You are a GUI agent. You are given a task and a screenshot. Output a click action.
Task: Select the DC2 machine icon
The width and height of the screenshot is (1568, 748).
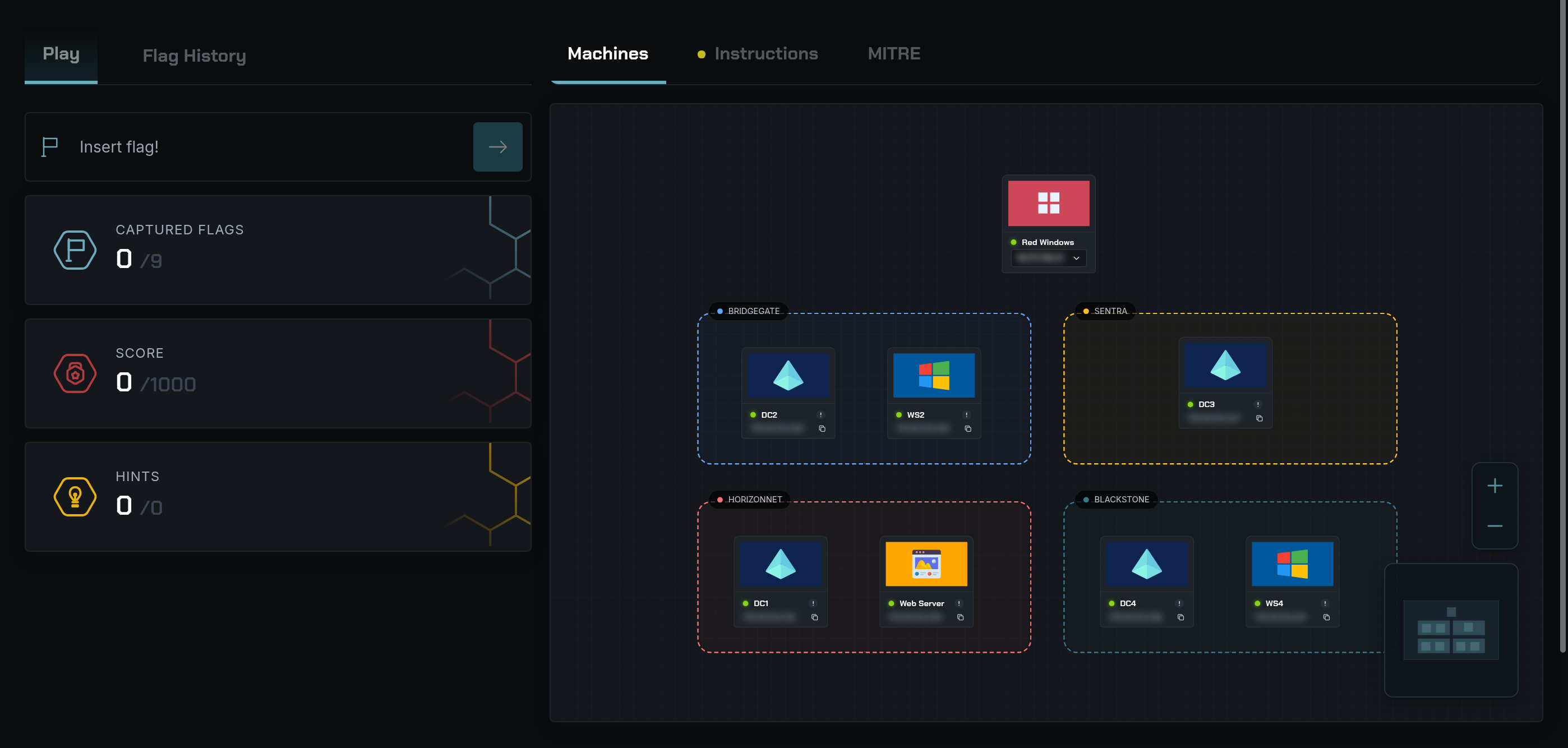(788, 376)
